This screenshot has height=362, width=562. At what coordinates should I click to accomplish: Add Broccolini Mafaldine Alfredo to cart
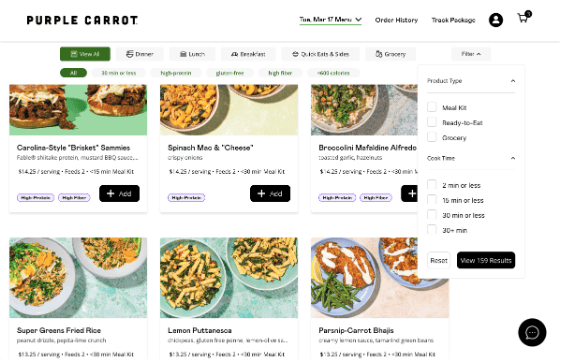[410, 194]
